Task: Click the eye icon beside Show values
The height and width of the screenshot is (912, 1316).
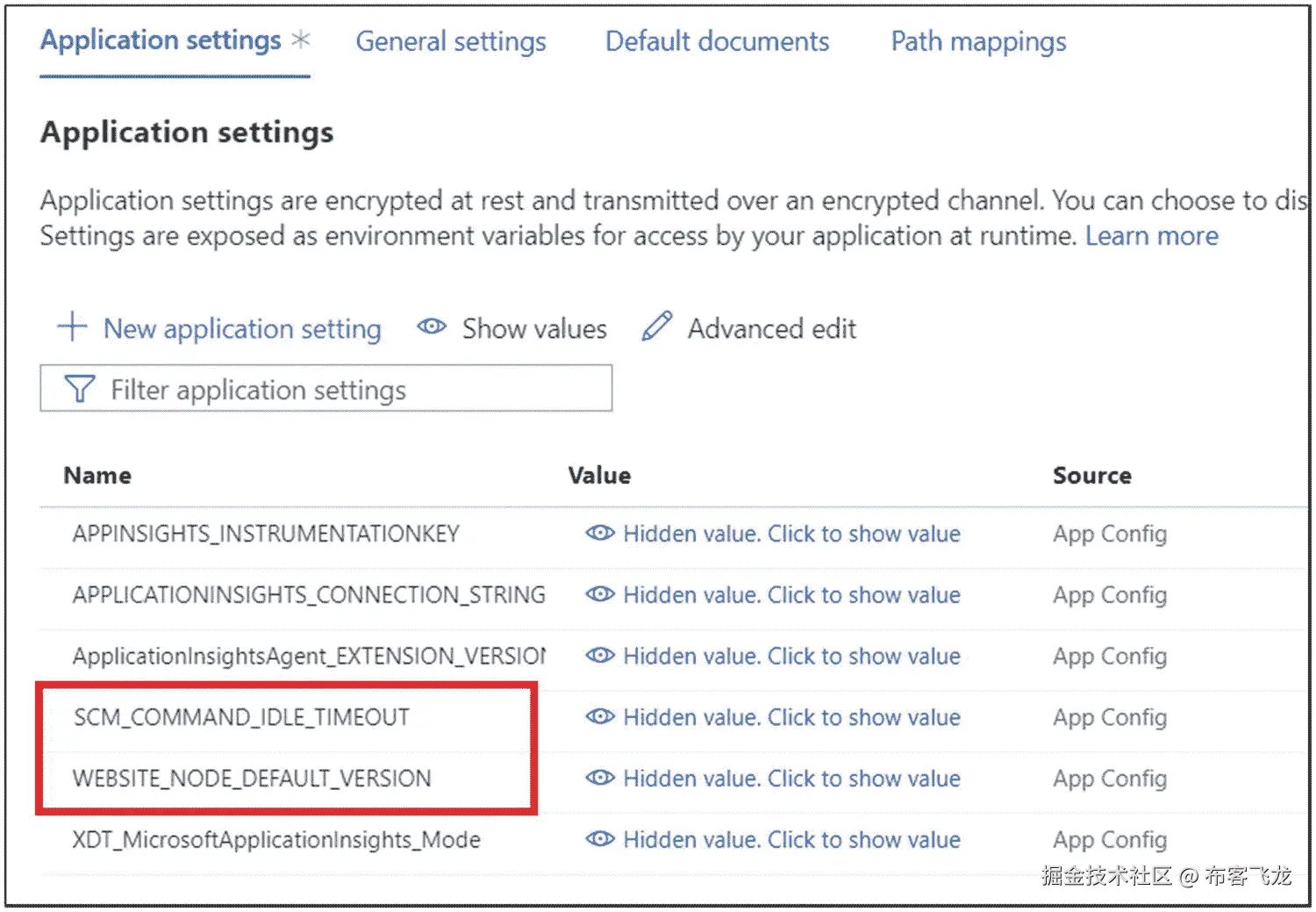Action: coord(432,327)
